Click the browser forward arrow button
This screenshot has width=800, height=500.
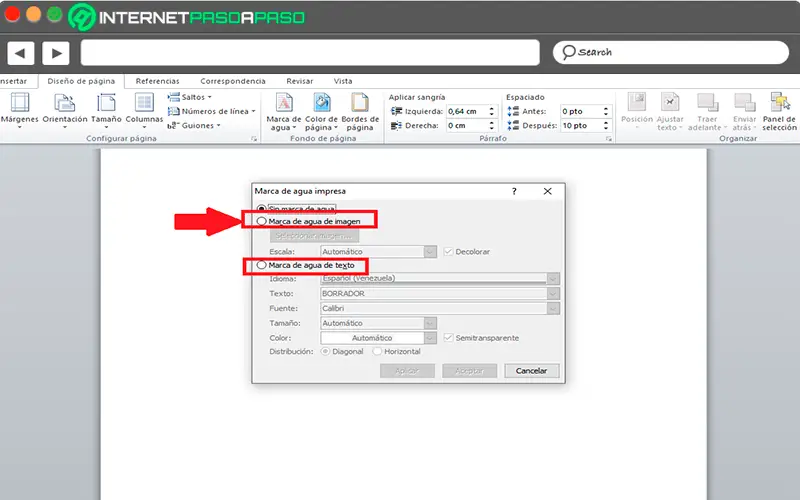pos(56,53)
